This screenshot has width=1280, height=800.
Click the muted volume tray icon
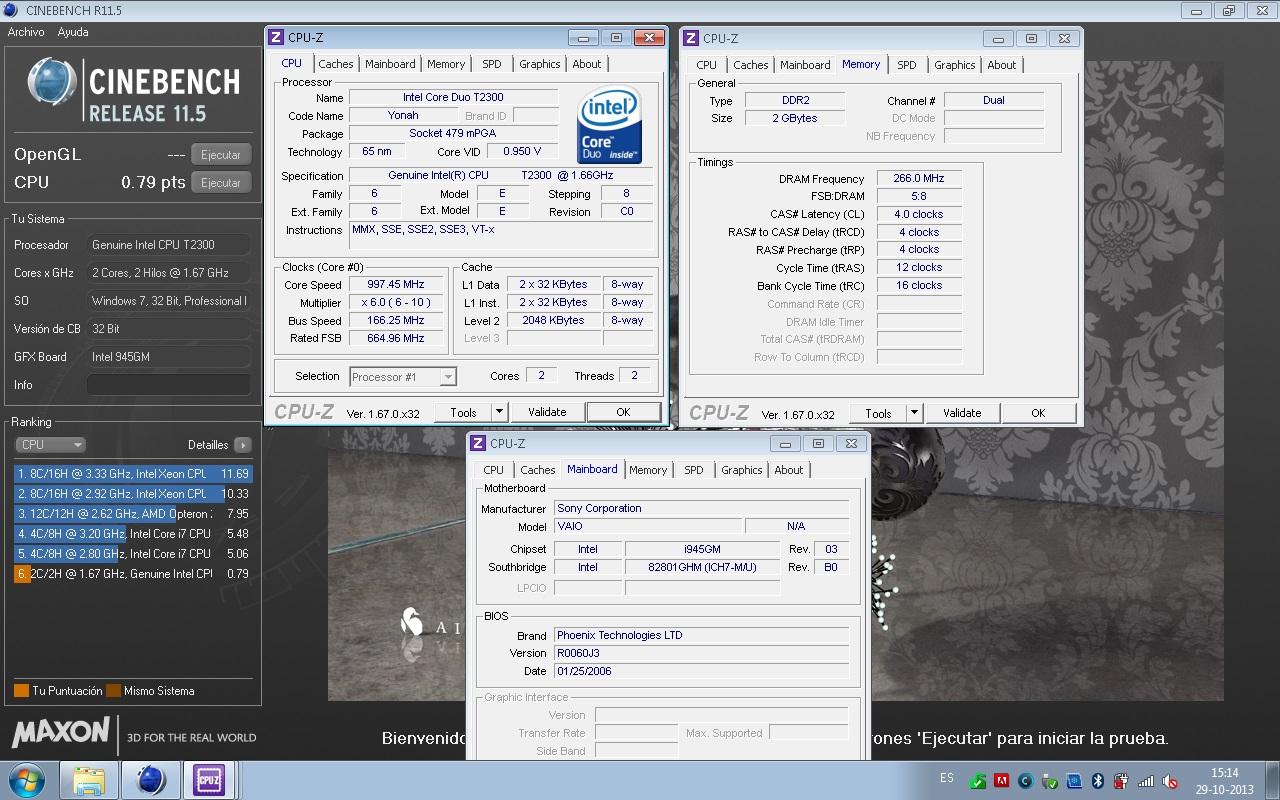coord(1170,781)
